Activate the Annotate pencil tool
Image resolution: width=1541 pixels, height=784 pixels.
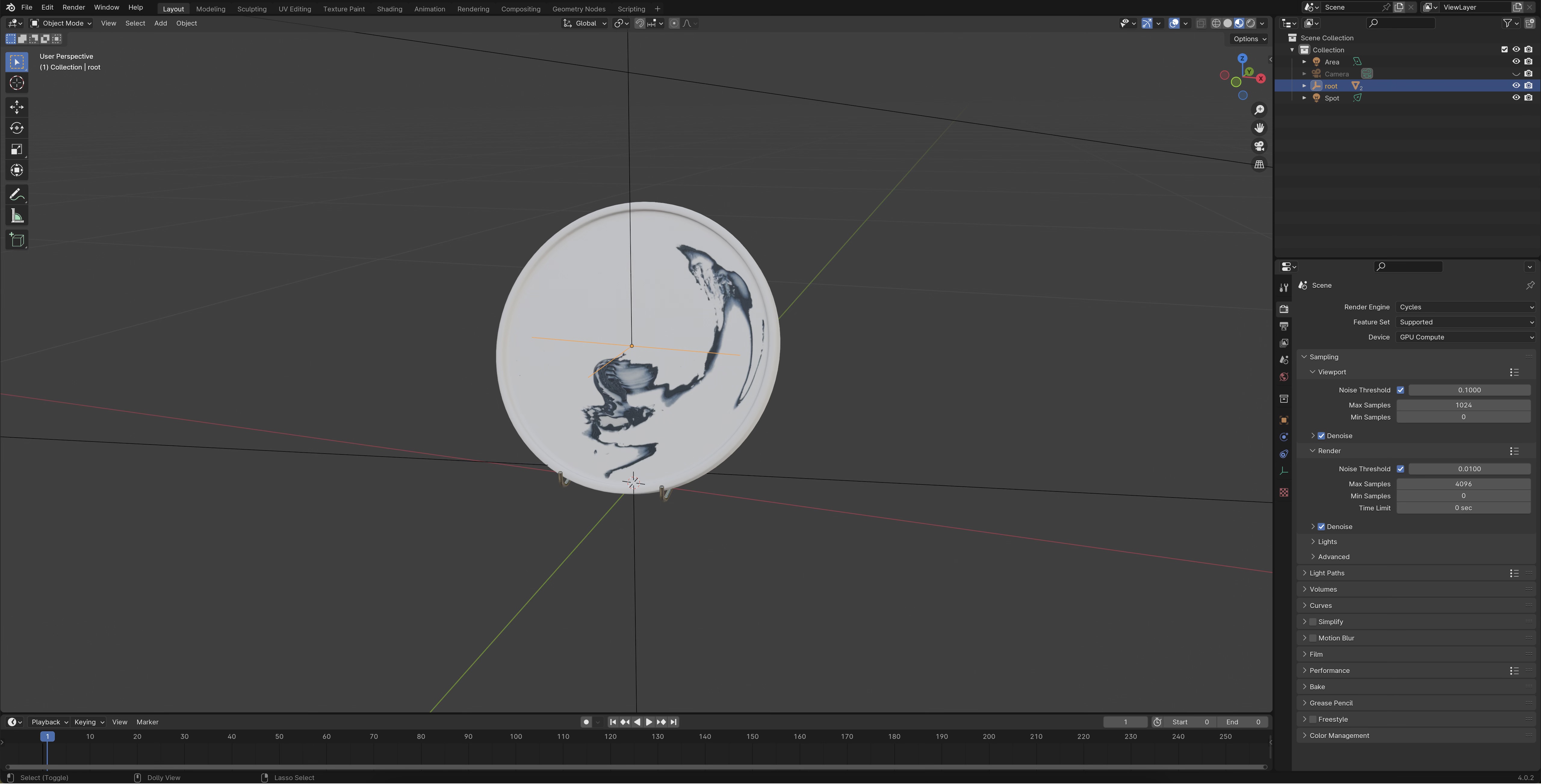(17, 195)
